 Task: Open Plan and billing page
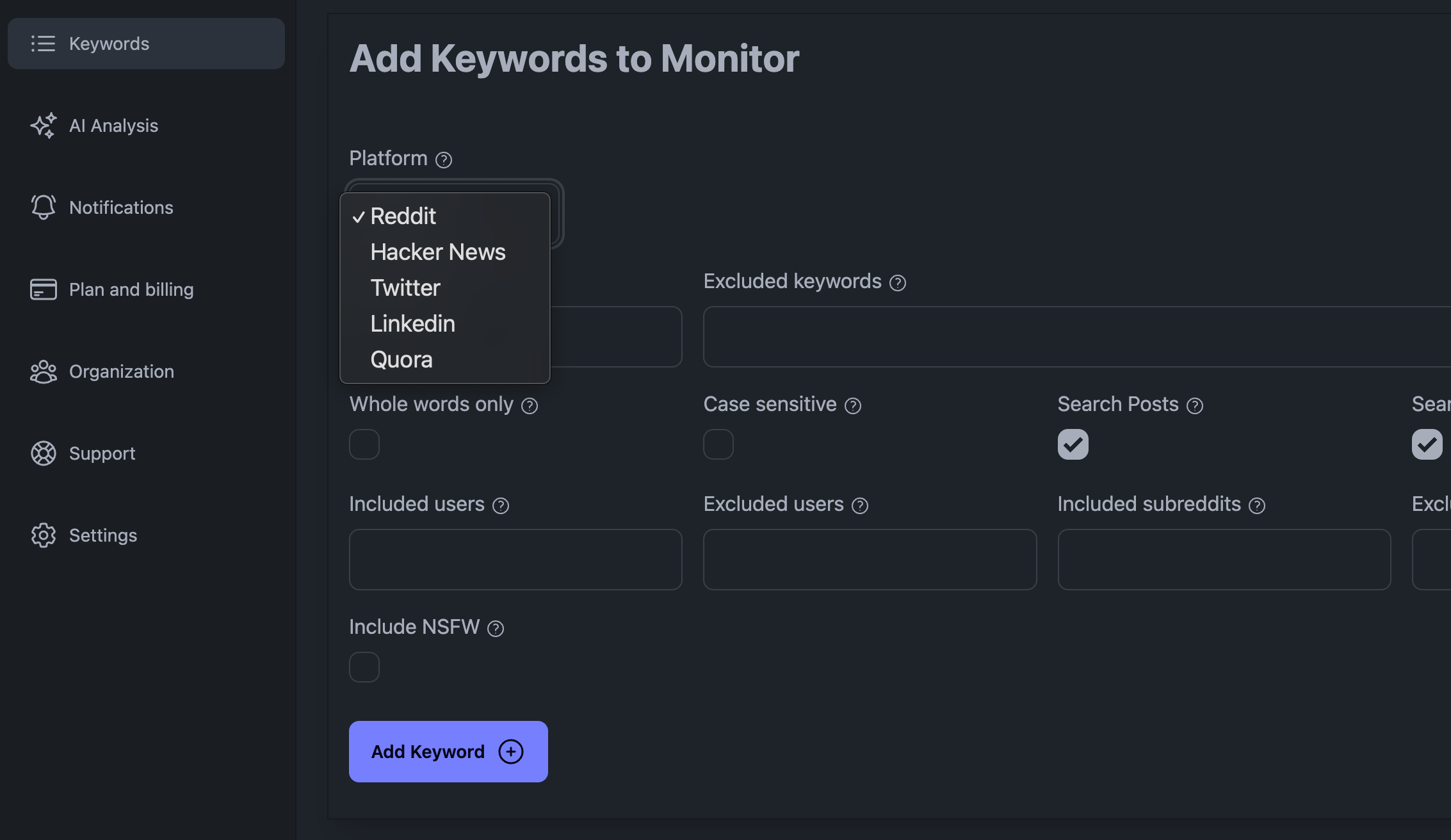(146, 289)
